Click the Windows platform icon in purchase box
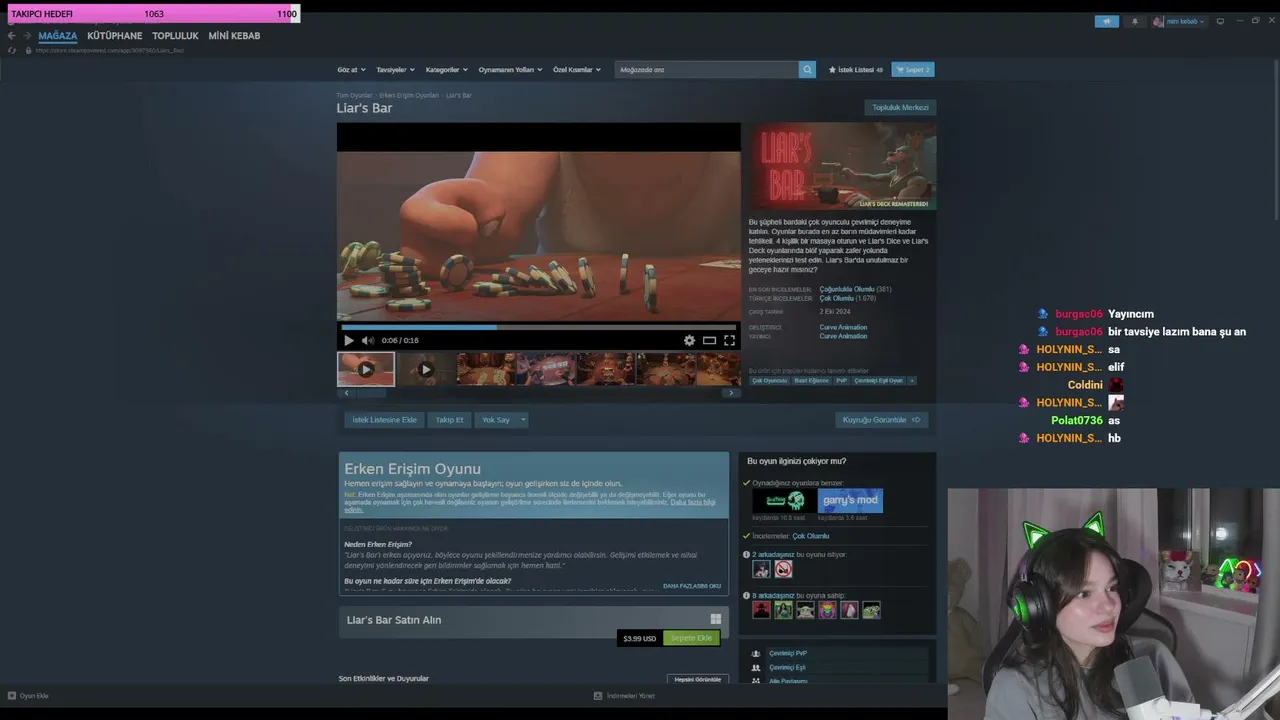Screen dimensions: 1280x720 [x=715, y=619]
